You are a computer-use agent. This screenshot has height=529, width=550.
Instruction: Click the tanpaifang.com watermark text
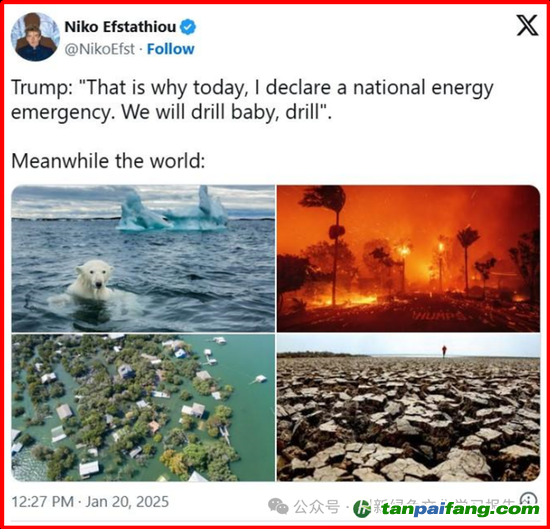tap(460, 509)
